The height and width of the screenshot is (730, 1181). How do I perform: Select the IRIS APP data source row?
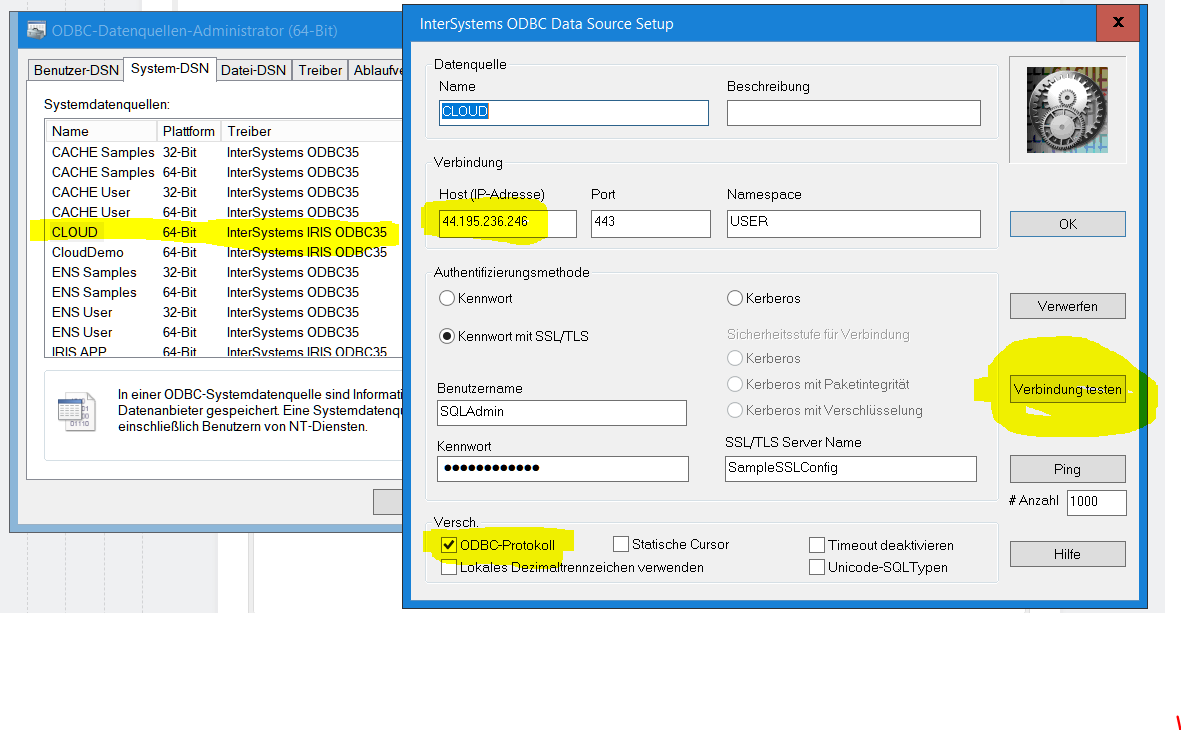pyautogui.click(x=224, y=351)
